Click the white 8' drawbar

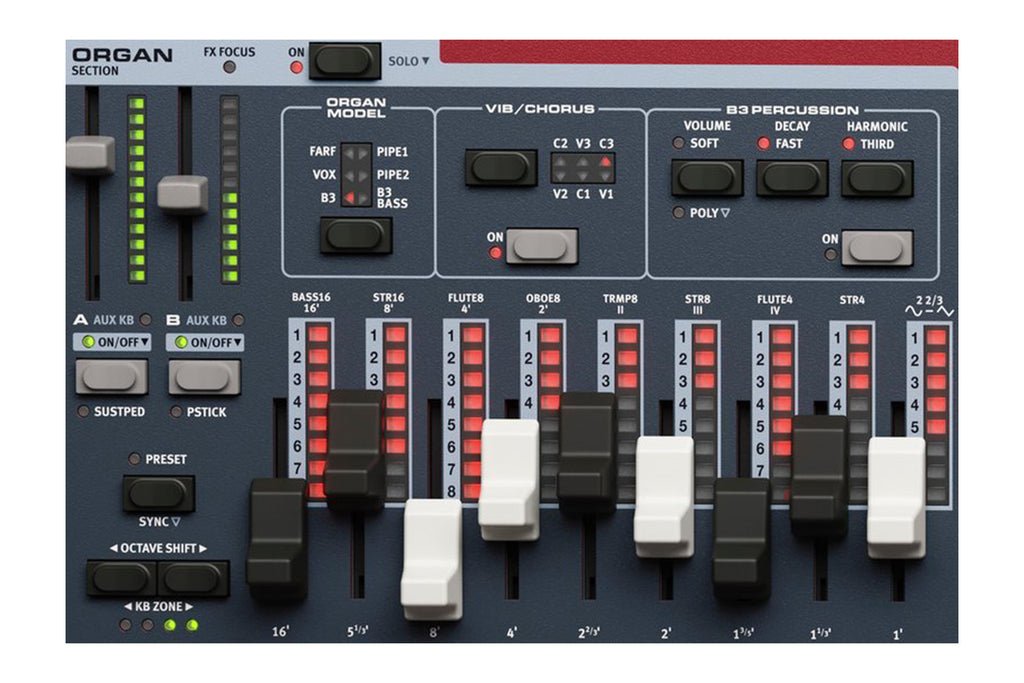pos(432,560)
